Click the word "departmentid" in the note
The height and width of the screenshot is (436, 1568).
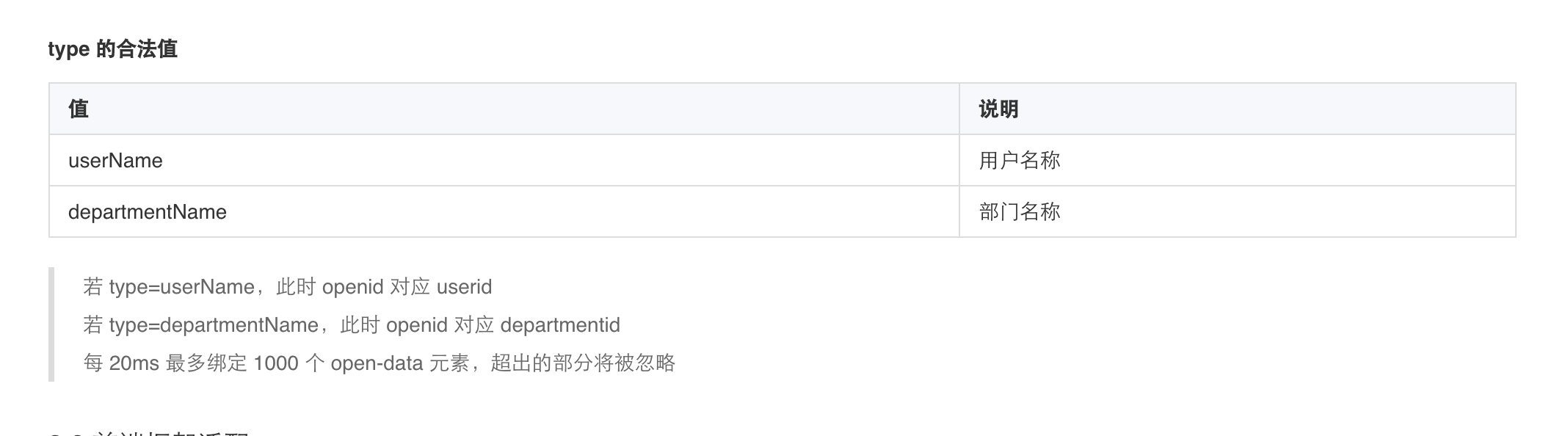pyautogui.click(x=560, y=324)
